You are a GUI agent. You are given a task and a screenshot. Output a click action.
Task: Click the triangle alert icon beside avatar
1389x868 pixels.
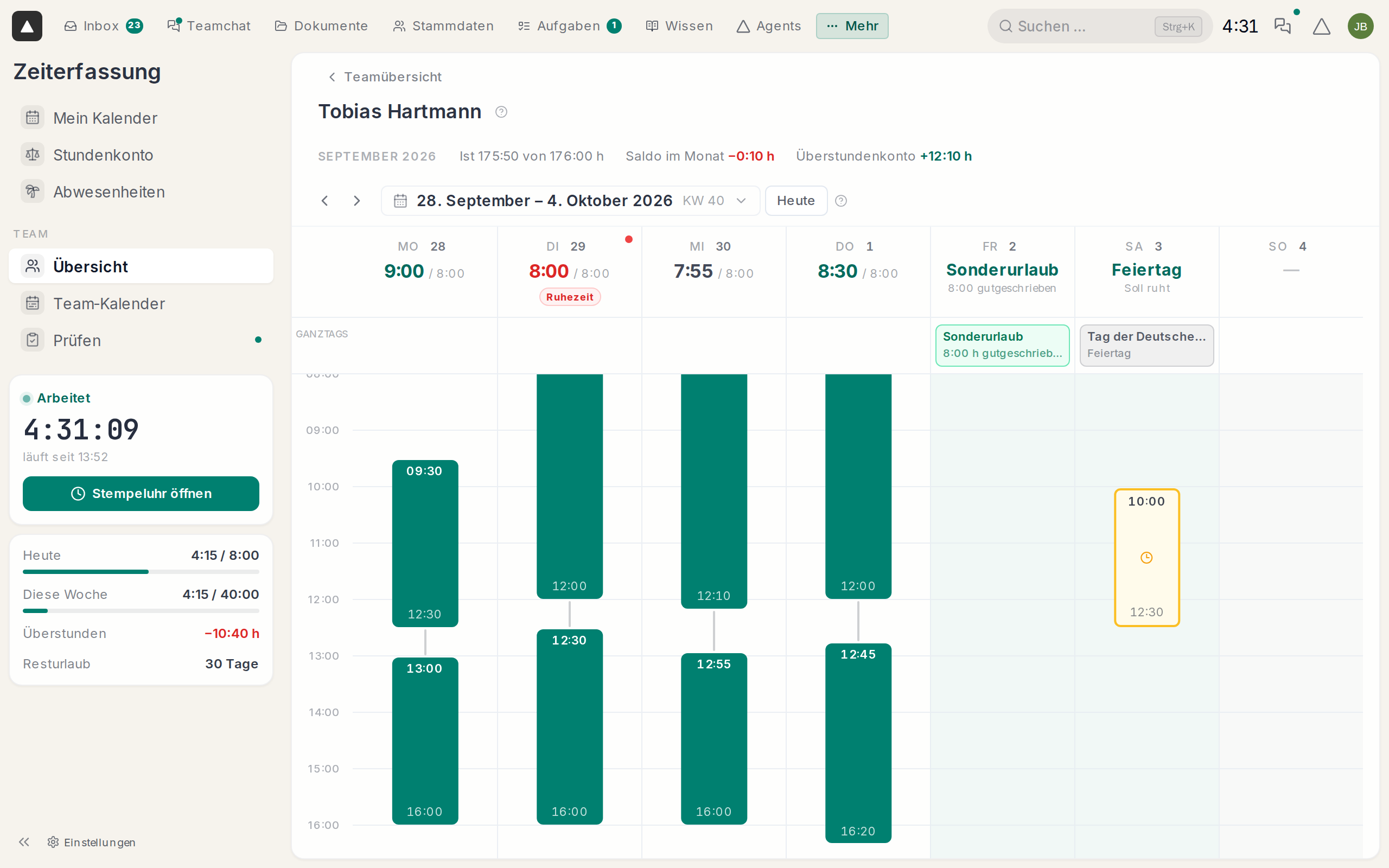pos(1321,26)
